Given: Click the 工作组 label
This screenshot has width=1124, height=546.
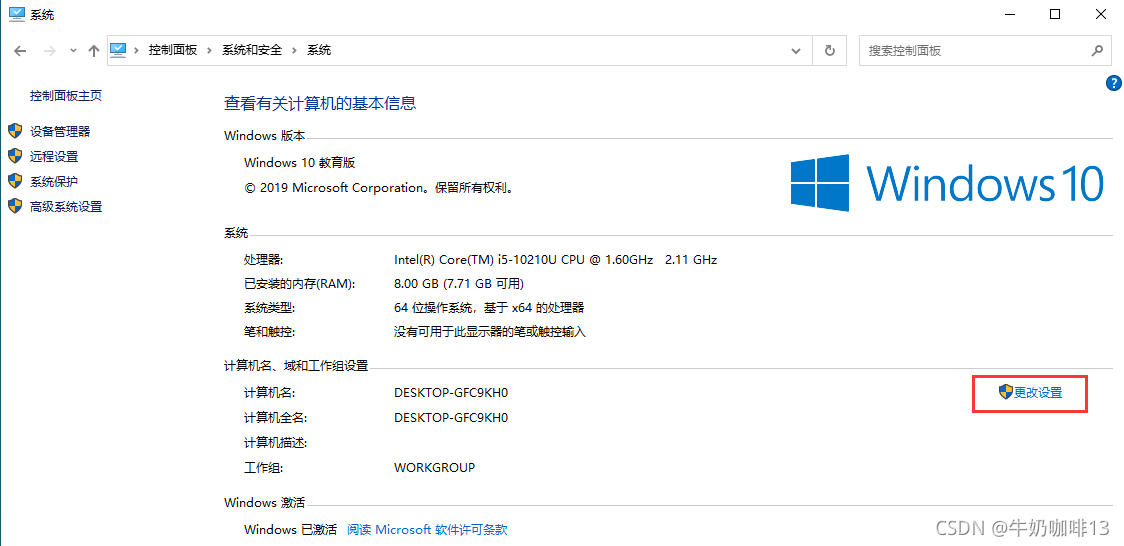Looking at the screenshot, I should 263,468.
